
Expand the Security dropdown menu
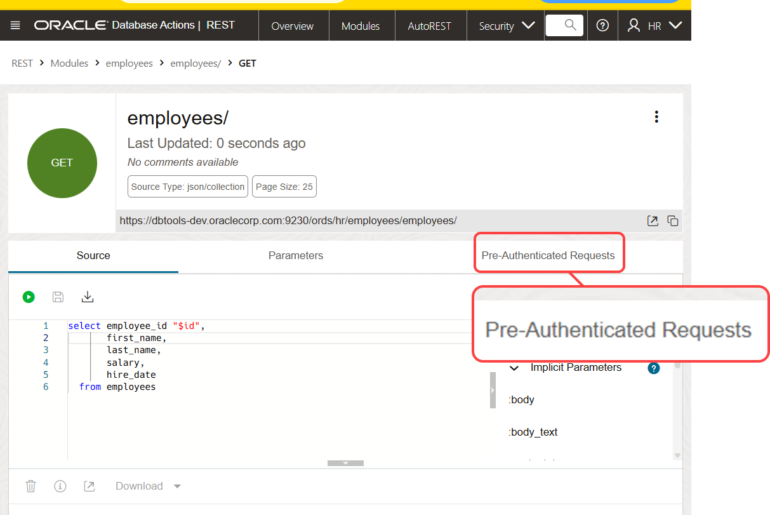(x=506, y=26)
